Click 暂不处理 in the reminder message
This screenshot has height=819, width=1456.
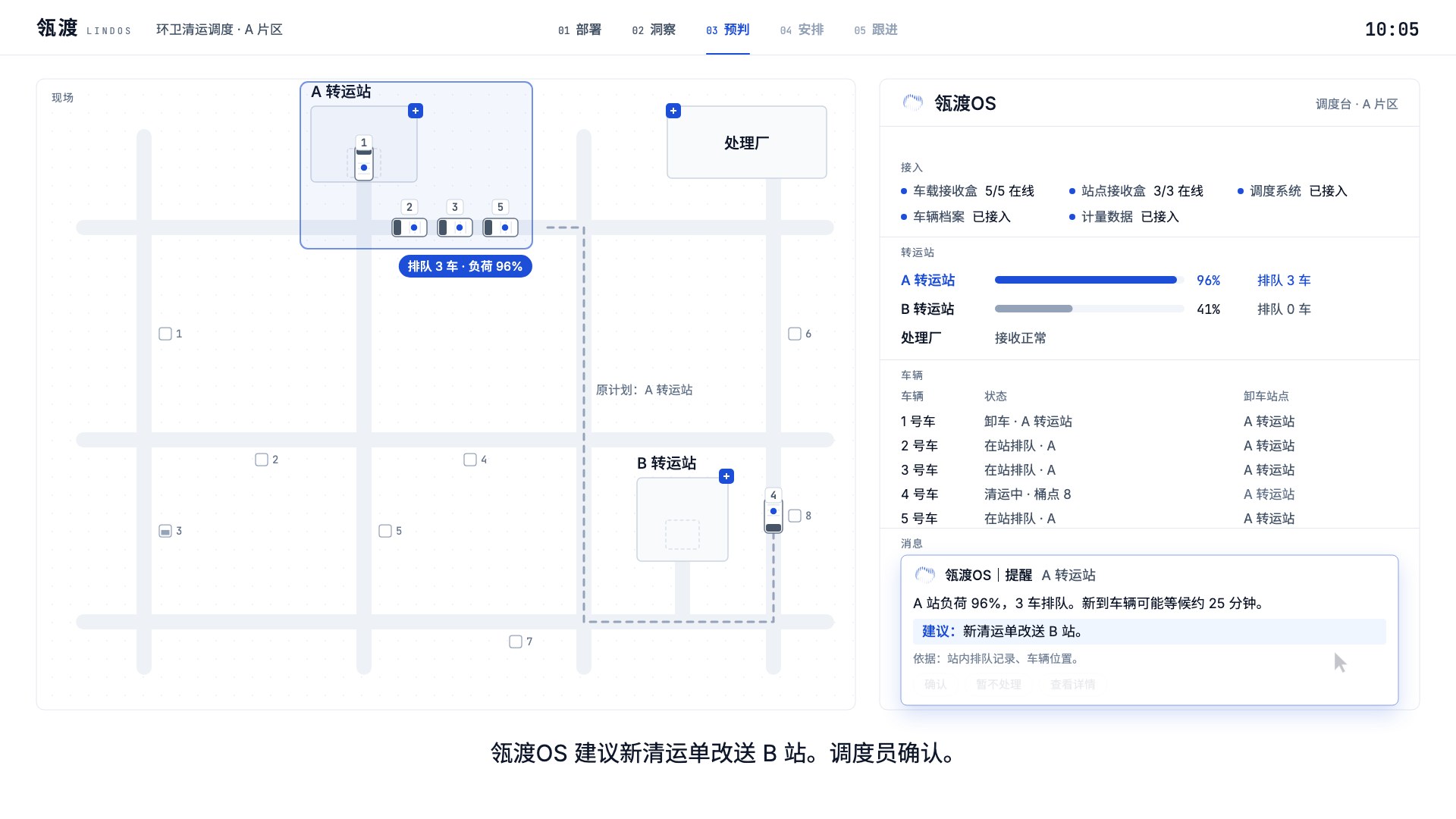pyautogui.click(x=999, y=685)
